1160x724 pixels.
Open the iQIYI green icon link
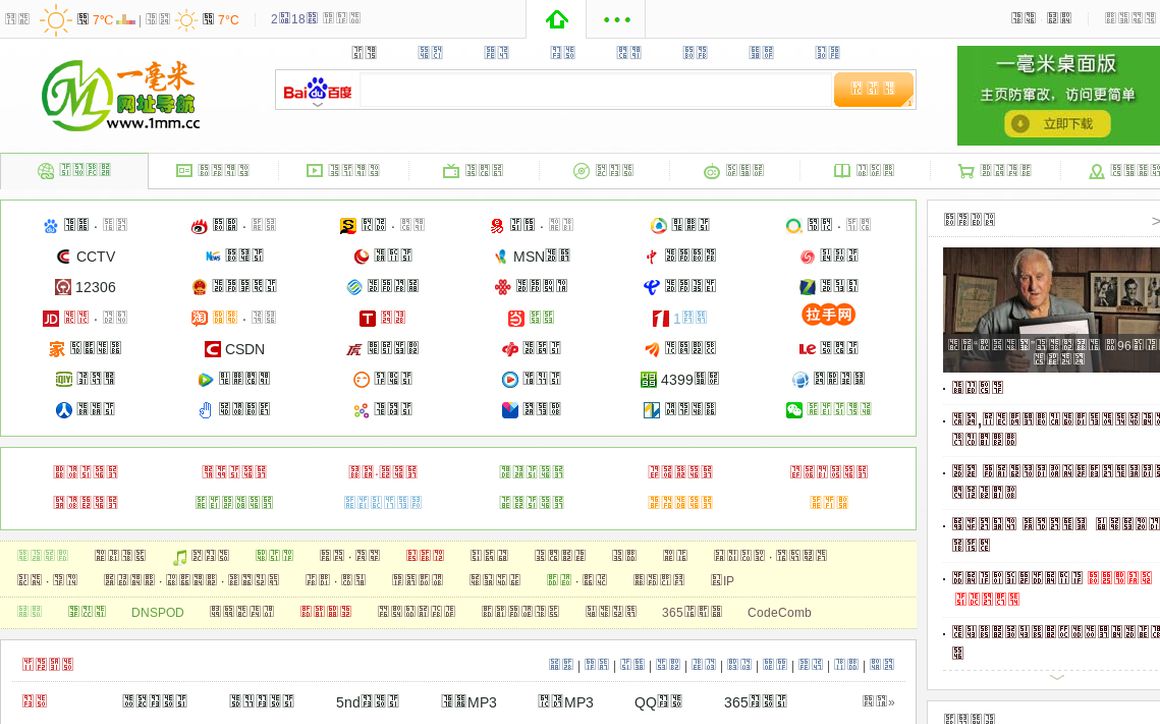coord(64,379)
